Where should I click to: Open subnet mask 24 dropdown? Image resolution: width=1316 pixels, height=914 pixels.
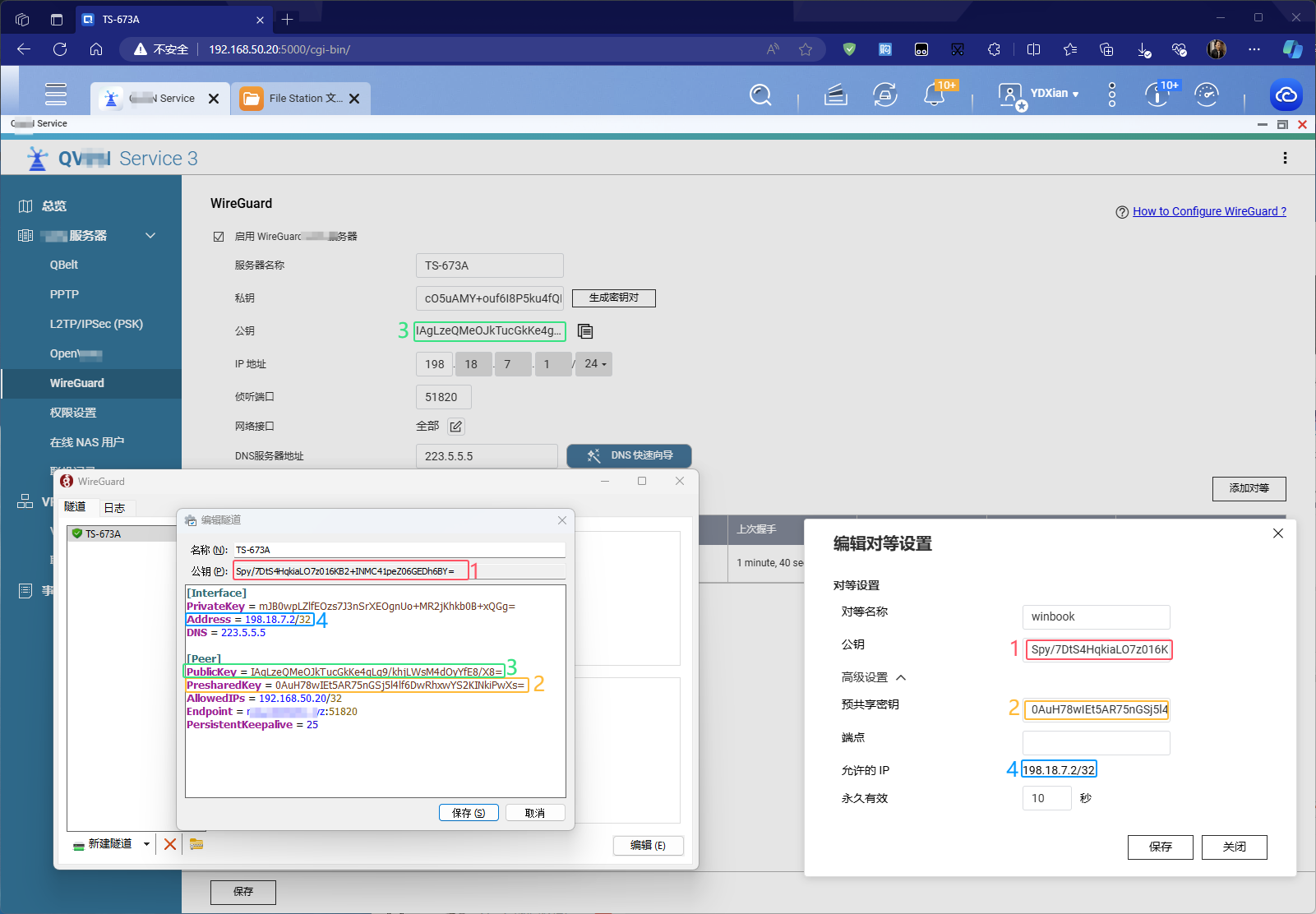point(595,364)
